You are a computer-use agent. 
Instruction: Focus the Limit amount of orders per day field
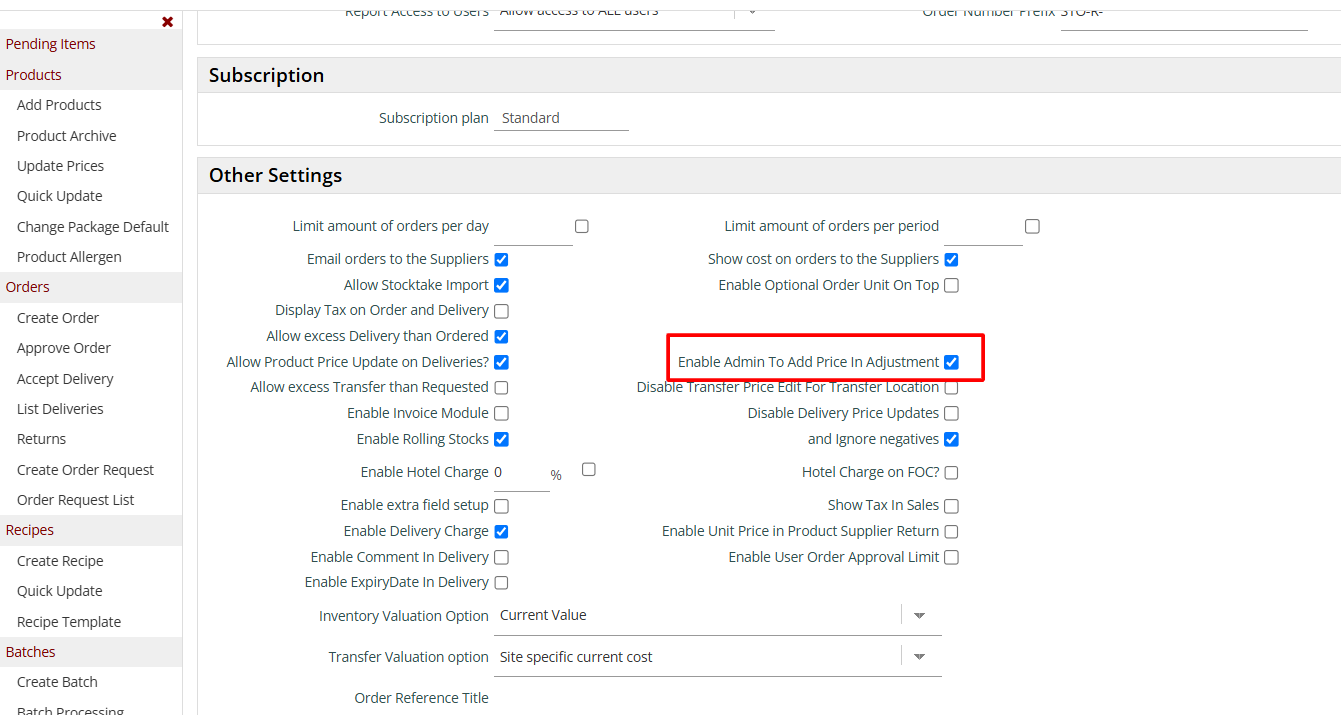point(532,227)
